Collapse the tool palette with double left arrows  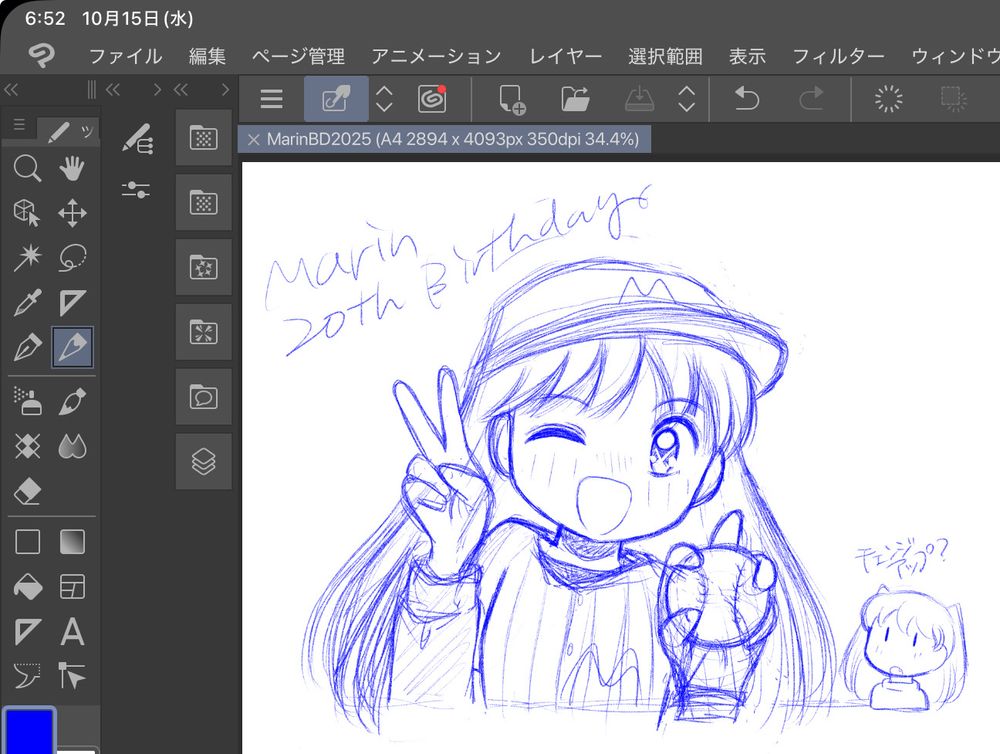11,90
